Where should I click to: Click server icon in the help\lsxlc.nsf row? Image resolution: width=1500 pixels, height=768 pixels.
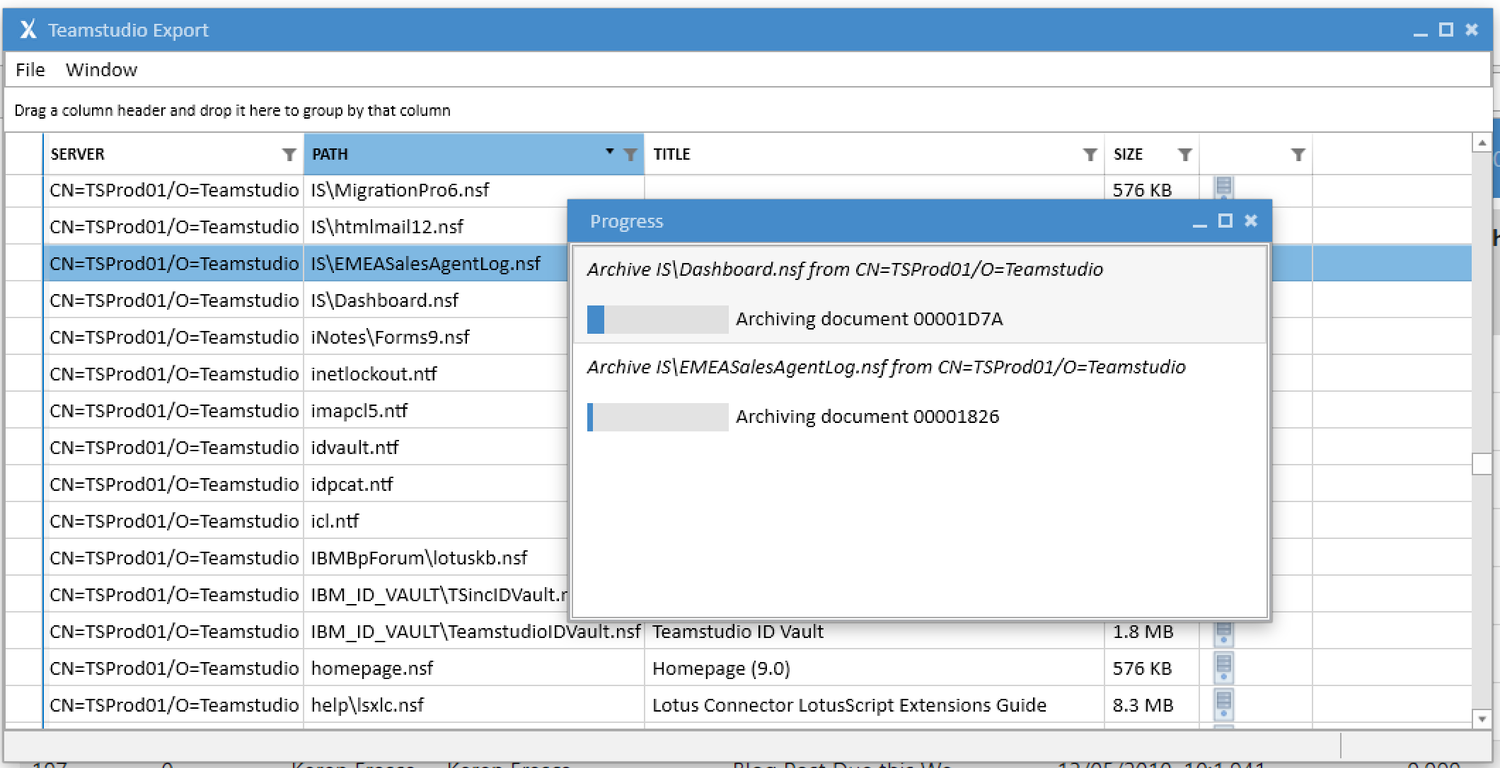pos(1223,704)
